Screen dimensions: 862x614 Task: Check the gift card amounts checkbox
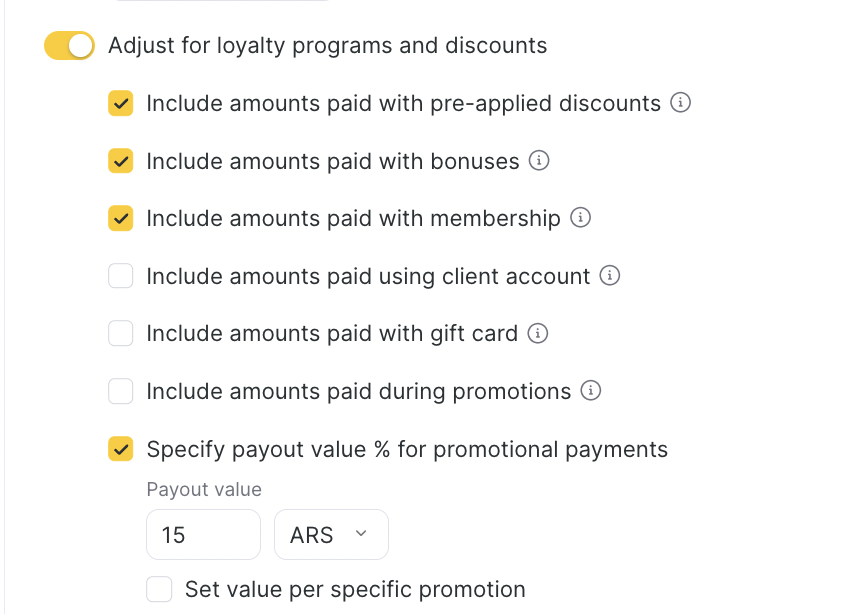(x=121, y=334)
